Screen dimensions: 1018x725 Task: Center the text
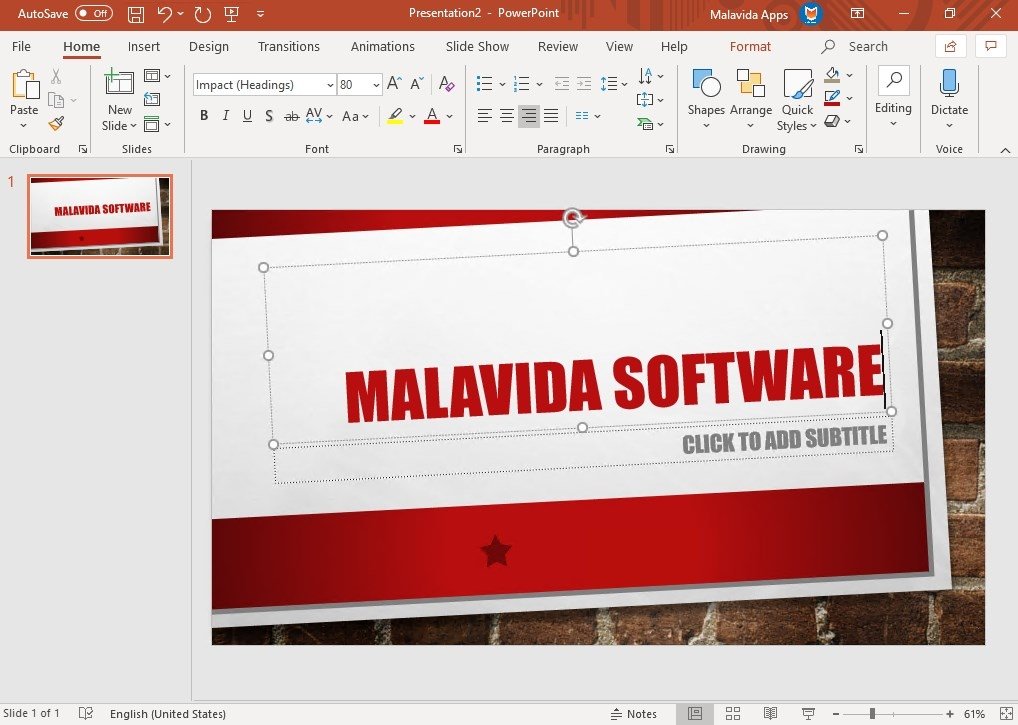tap(507, 116)
